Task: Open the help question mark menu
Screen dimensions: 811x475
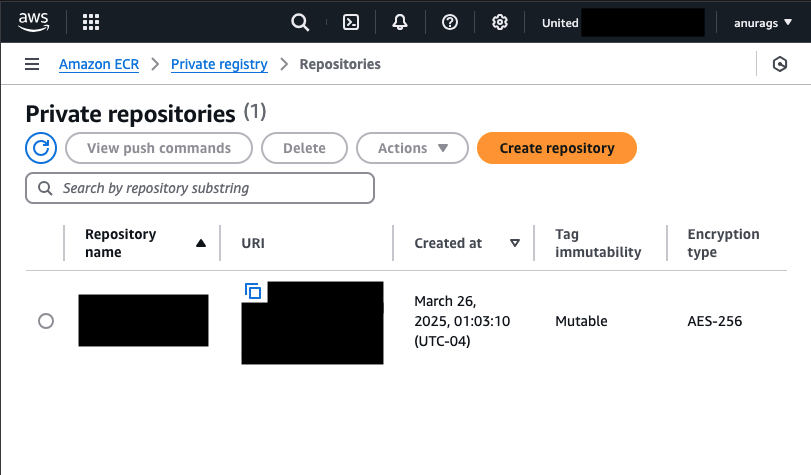Action: (450, 22)
